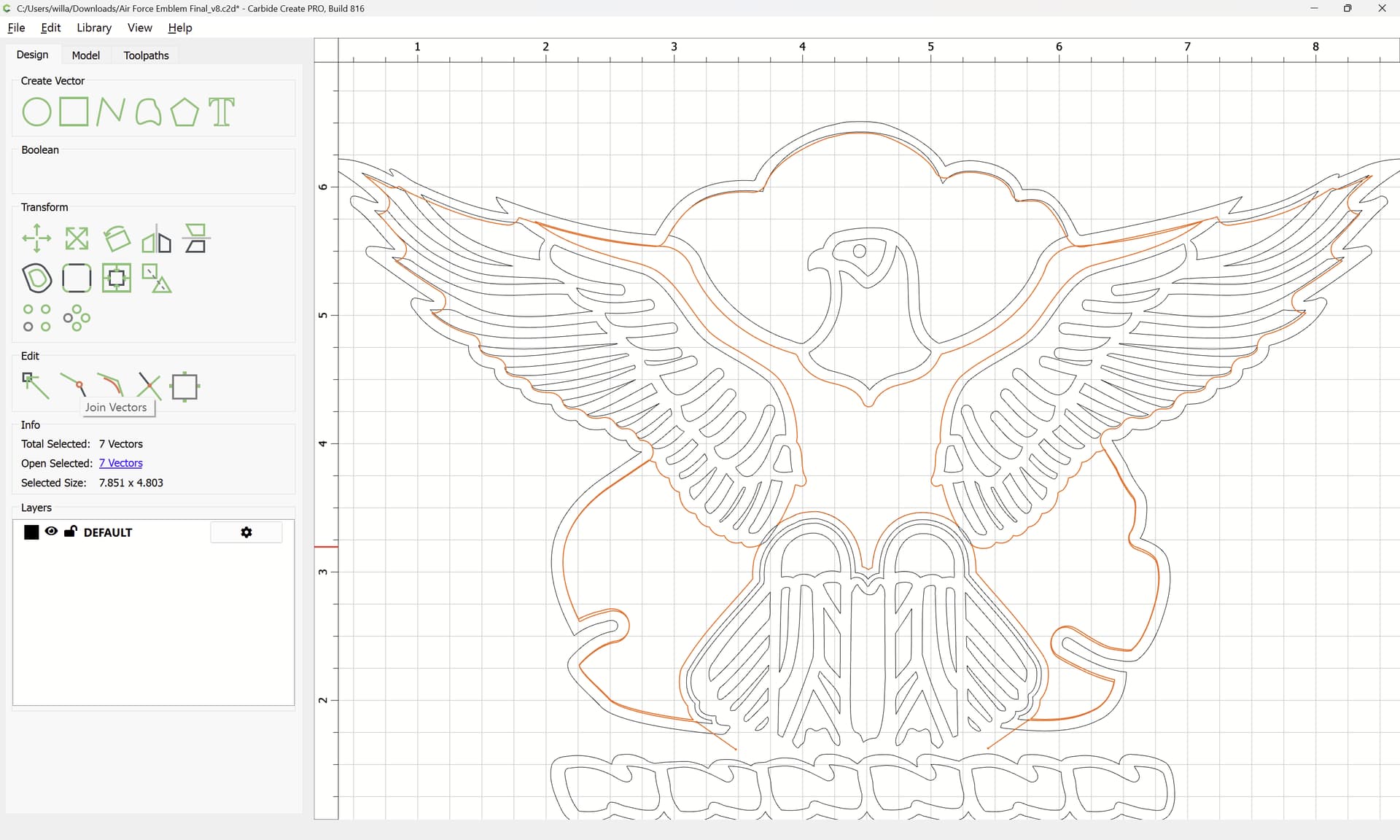Open the View menu
The width and height of the screenshot is (1400, 840).
click(x=139, y=28)
